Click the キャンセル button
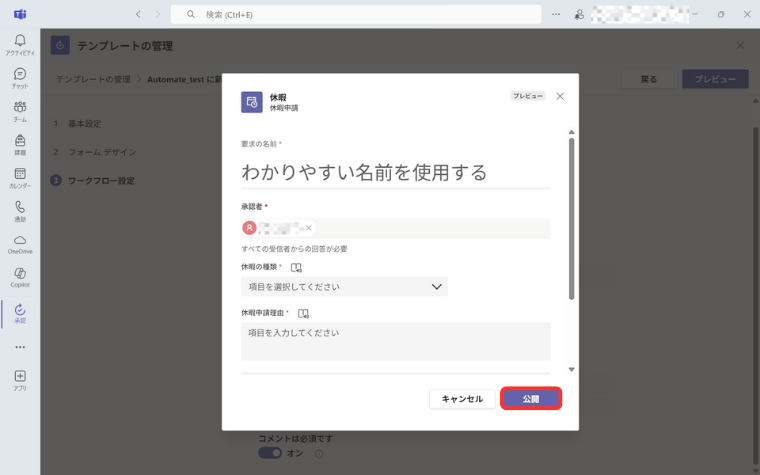Image resolution: width=760 pixels, height=475 pixels. coord(462,399)
